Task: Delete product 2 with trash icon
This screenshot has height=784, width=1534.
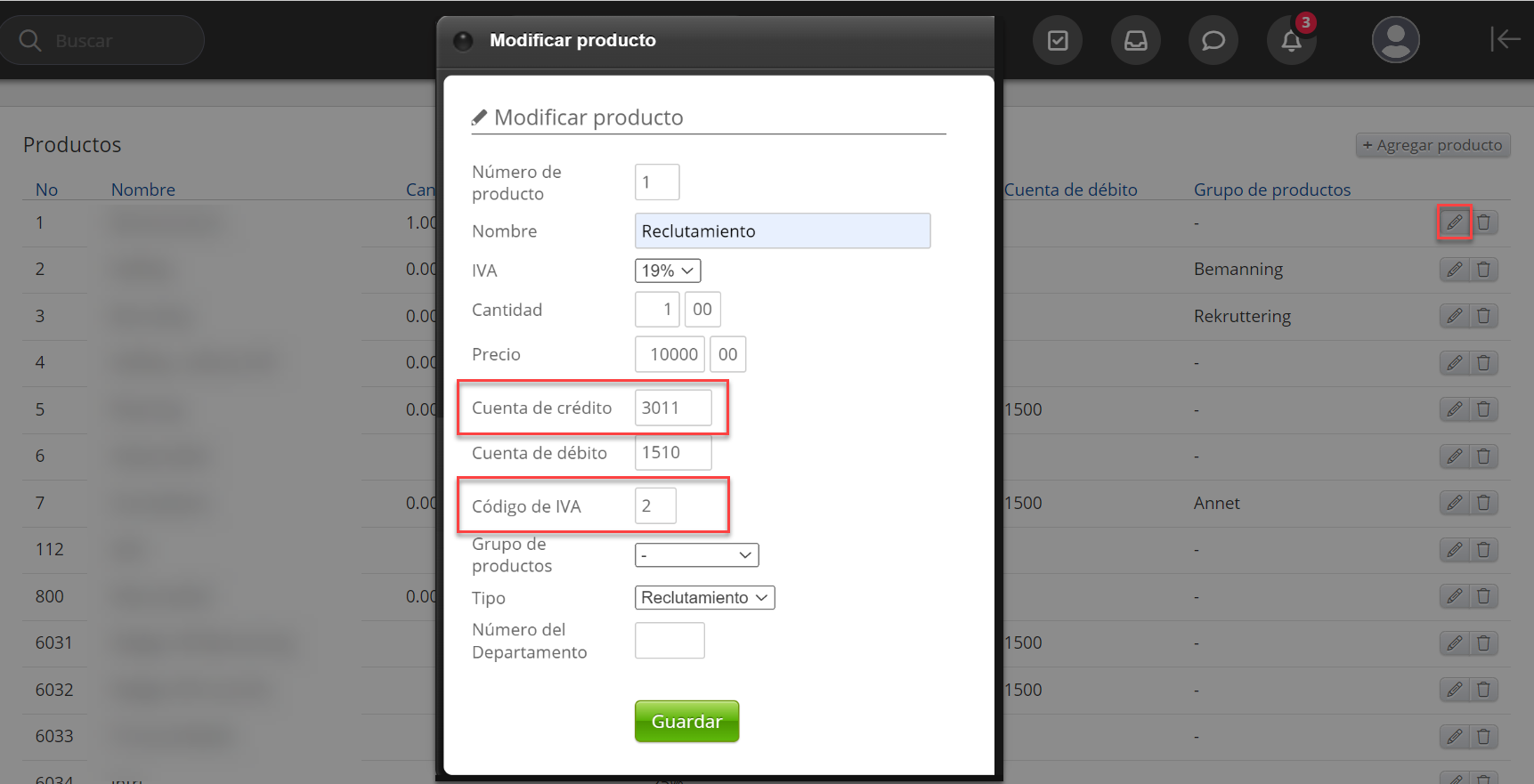Action: click(1483, 270)
